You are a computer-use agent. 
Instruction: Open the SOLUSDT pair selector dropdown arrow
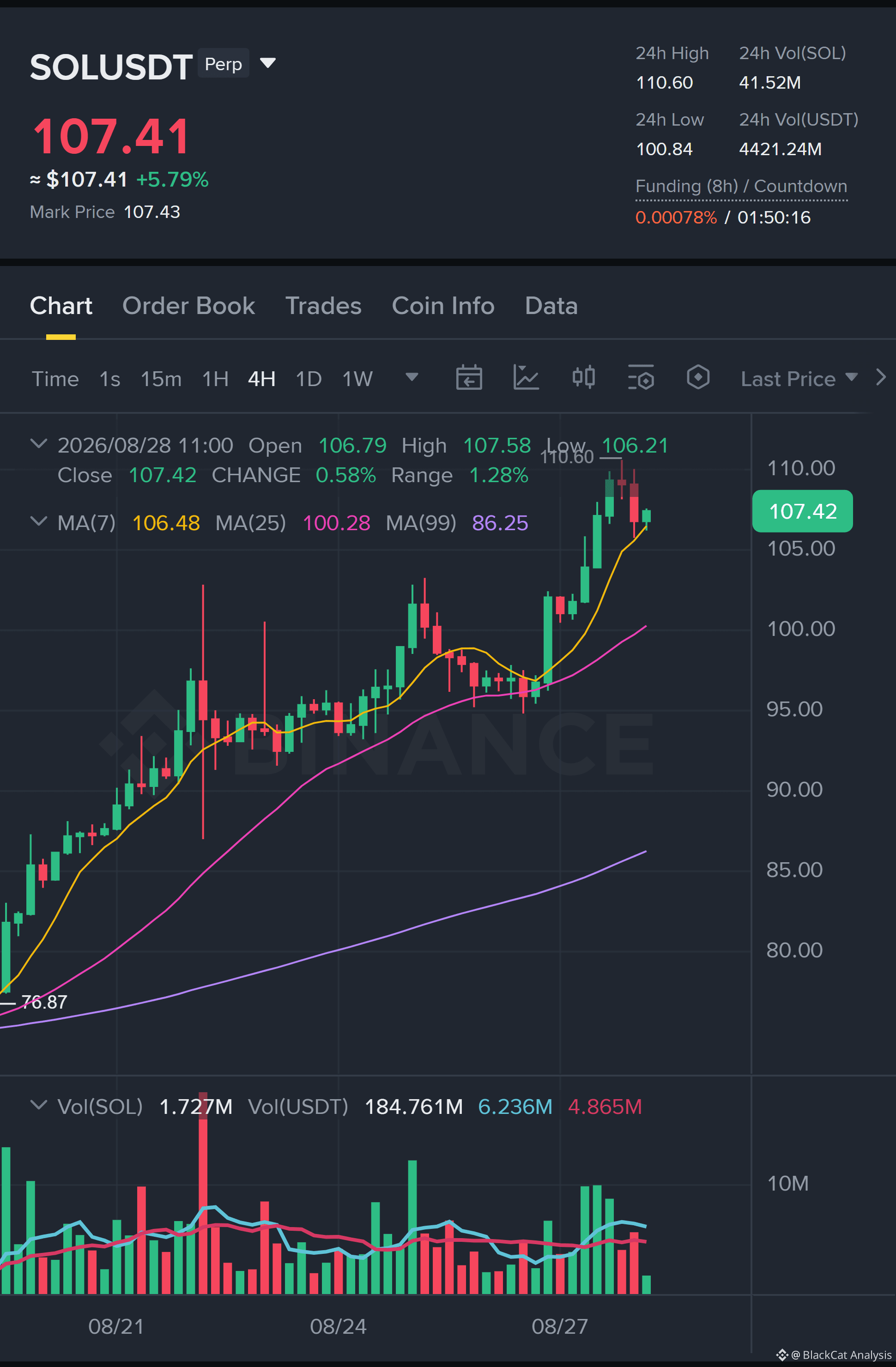(268, 63)
